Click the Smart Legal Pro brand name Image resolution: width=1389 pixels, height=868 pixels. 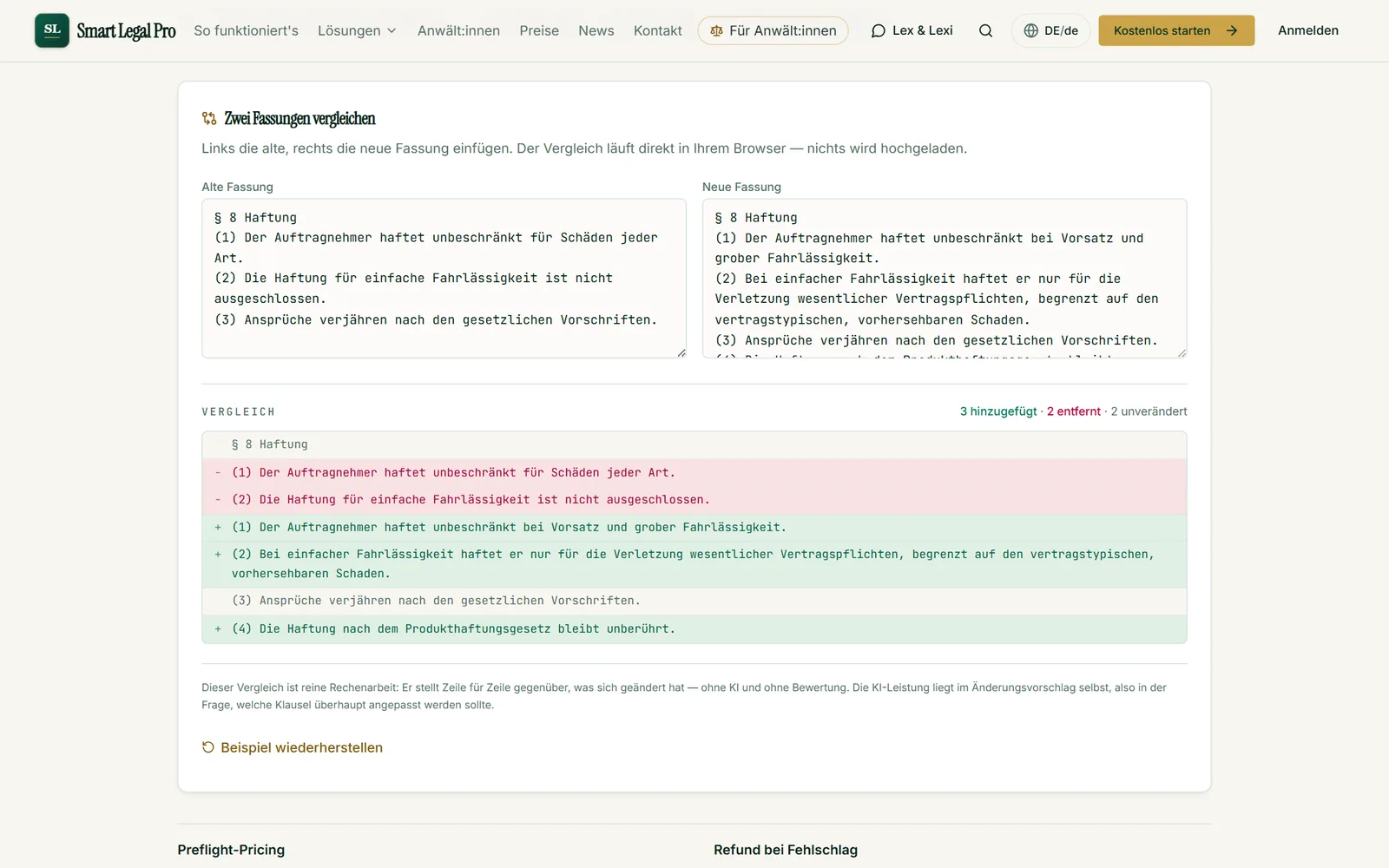tap(126, 31)
